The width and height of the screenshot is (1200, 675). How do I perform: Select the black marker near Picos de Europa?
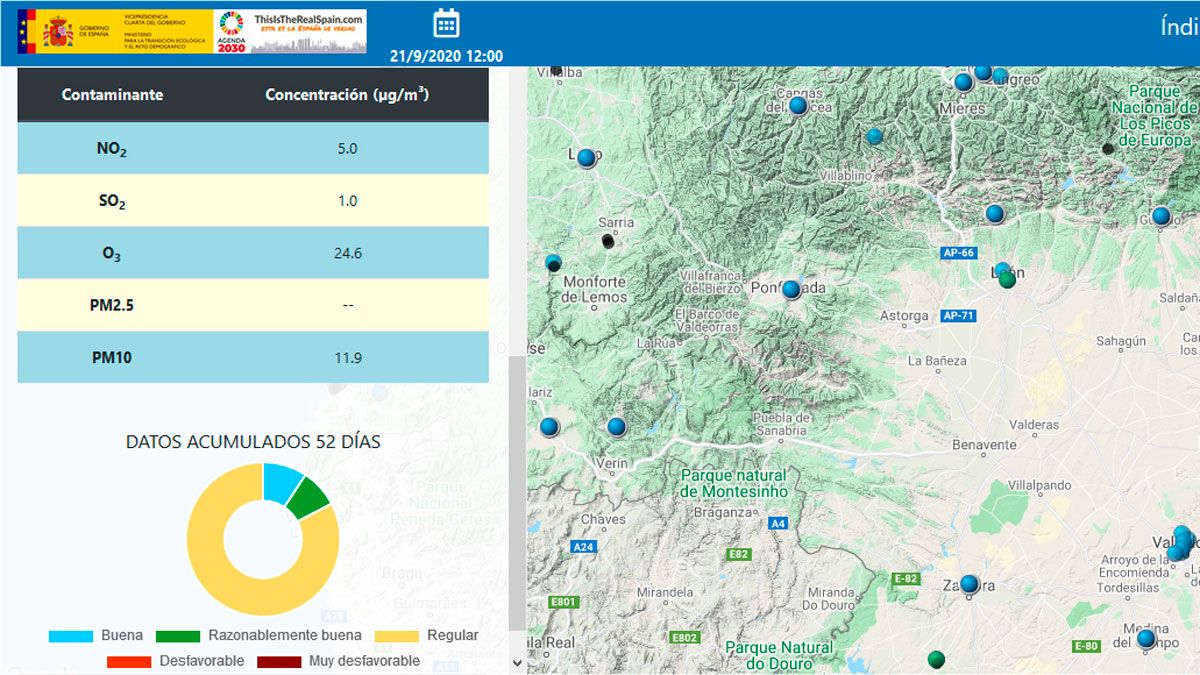[1107, 149]
